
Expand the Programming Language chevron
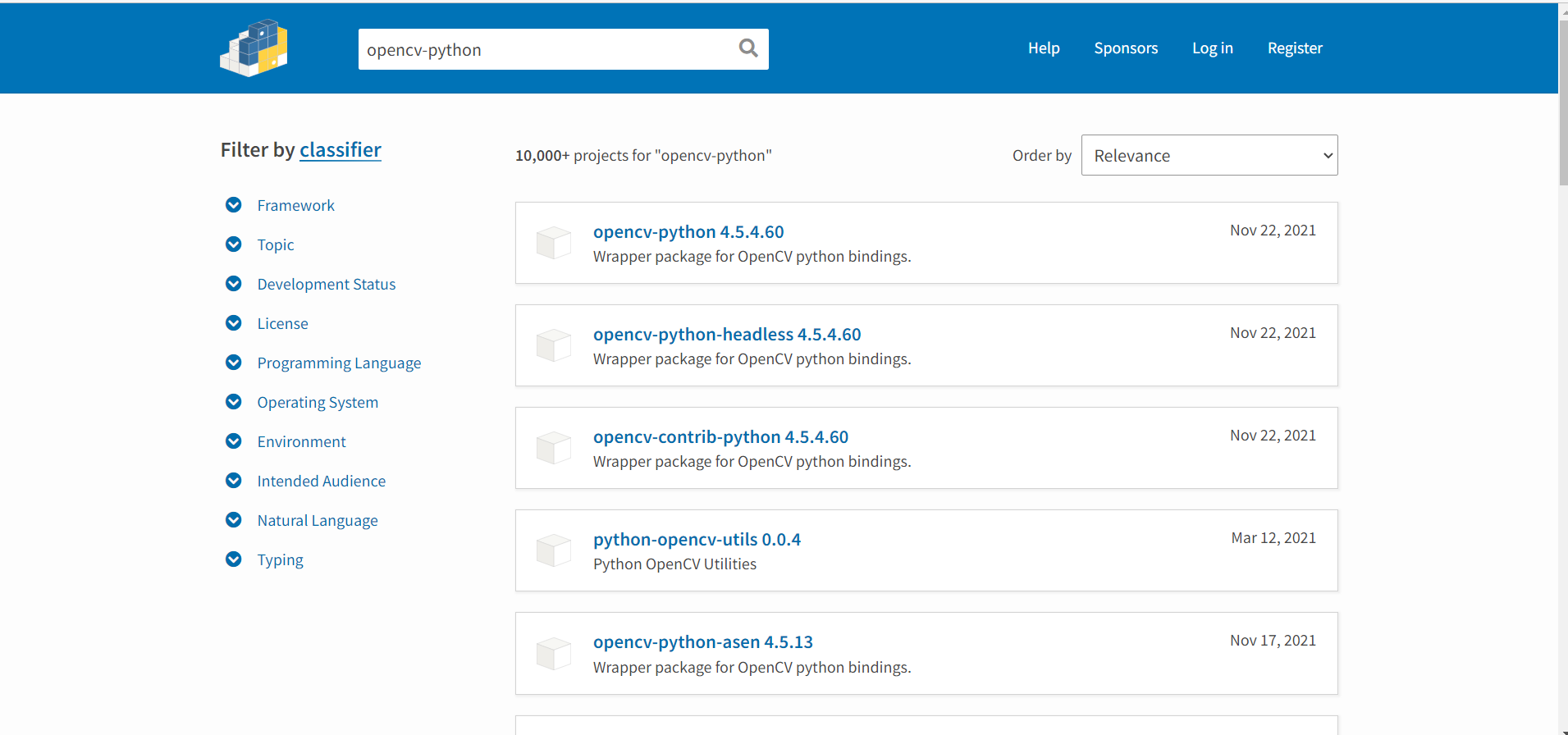point(234,362)
